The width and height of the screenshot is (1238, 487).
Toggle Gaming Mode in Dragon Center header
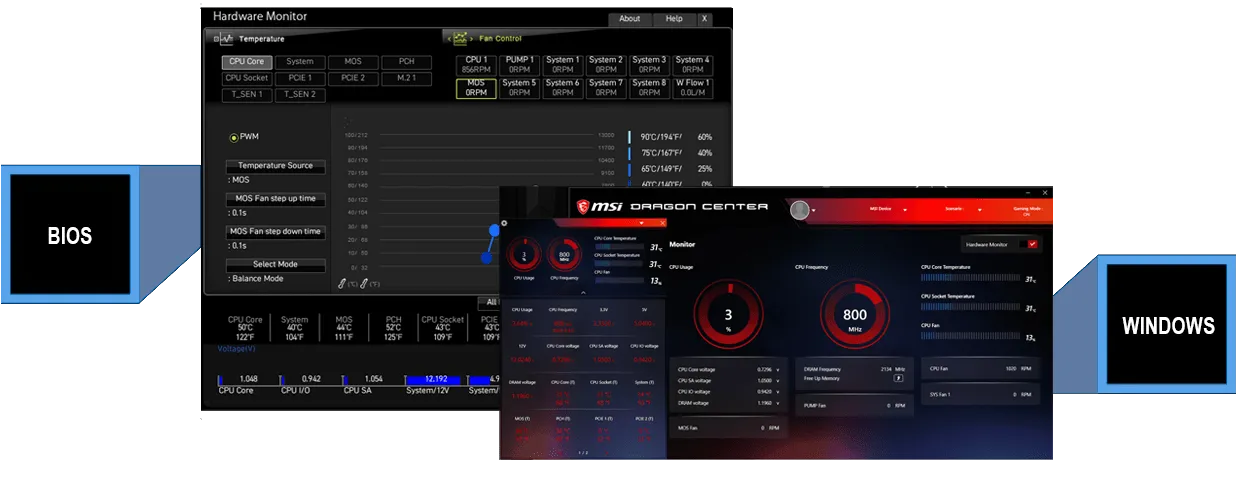[1026, 210]
